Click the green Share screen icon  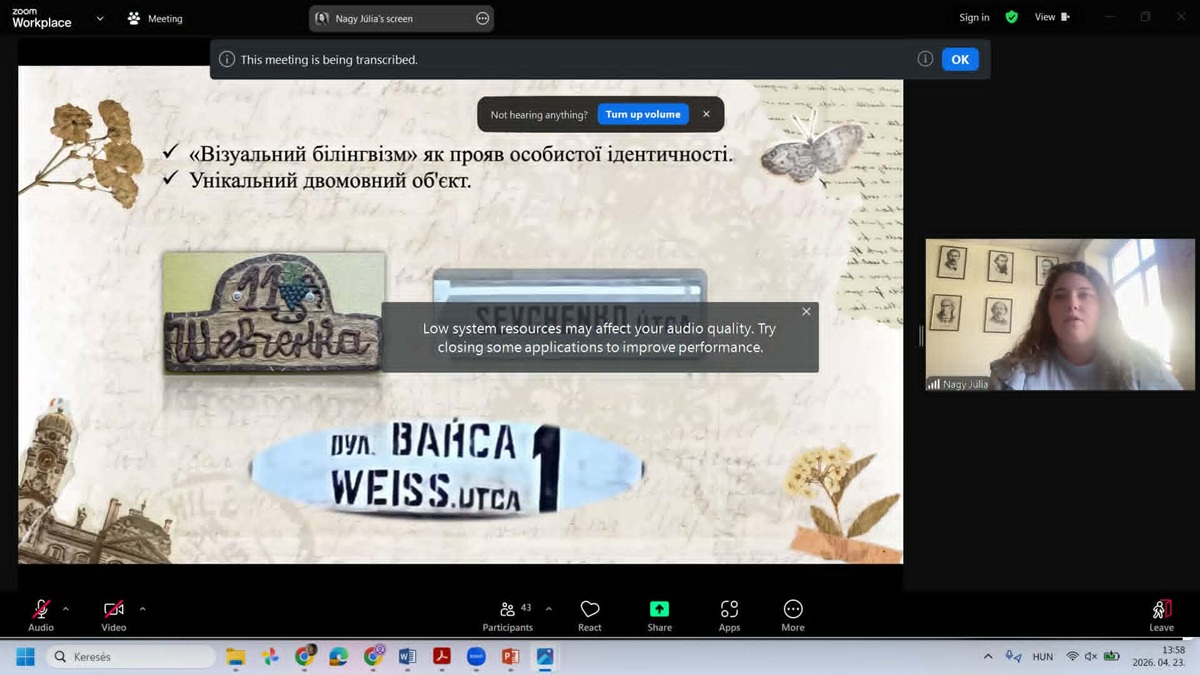[659, 609]
